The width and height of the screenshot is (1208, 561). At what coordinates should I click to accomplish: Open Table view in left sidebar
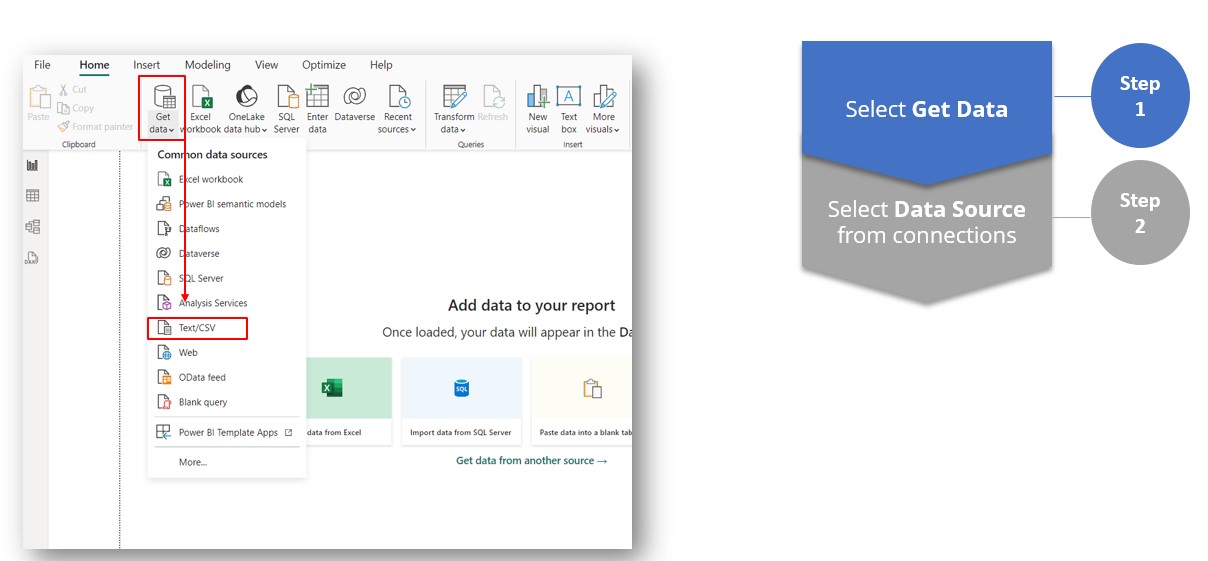pos(32,196)
